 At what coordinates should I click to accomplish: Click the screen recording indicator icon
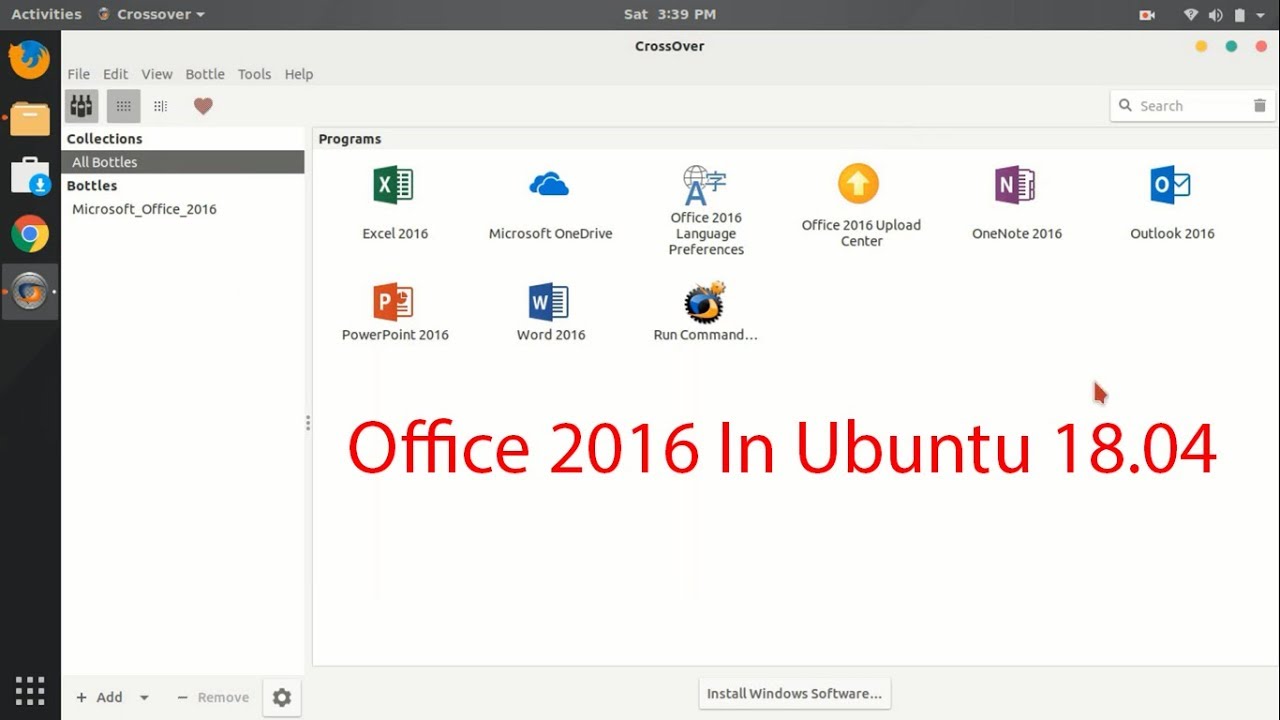(1147, 14)
